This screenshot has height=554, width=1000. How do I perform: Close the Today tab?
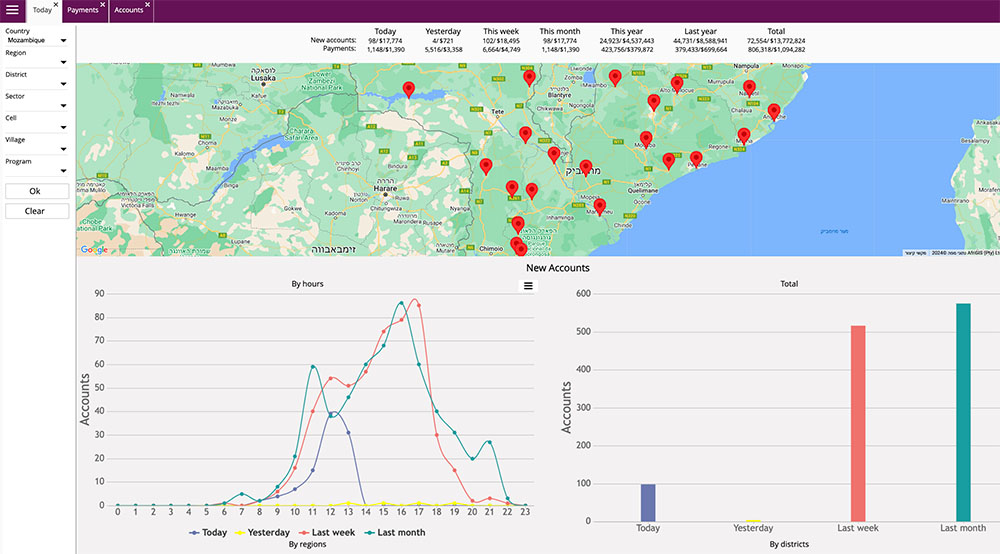coord(56,5)
